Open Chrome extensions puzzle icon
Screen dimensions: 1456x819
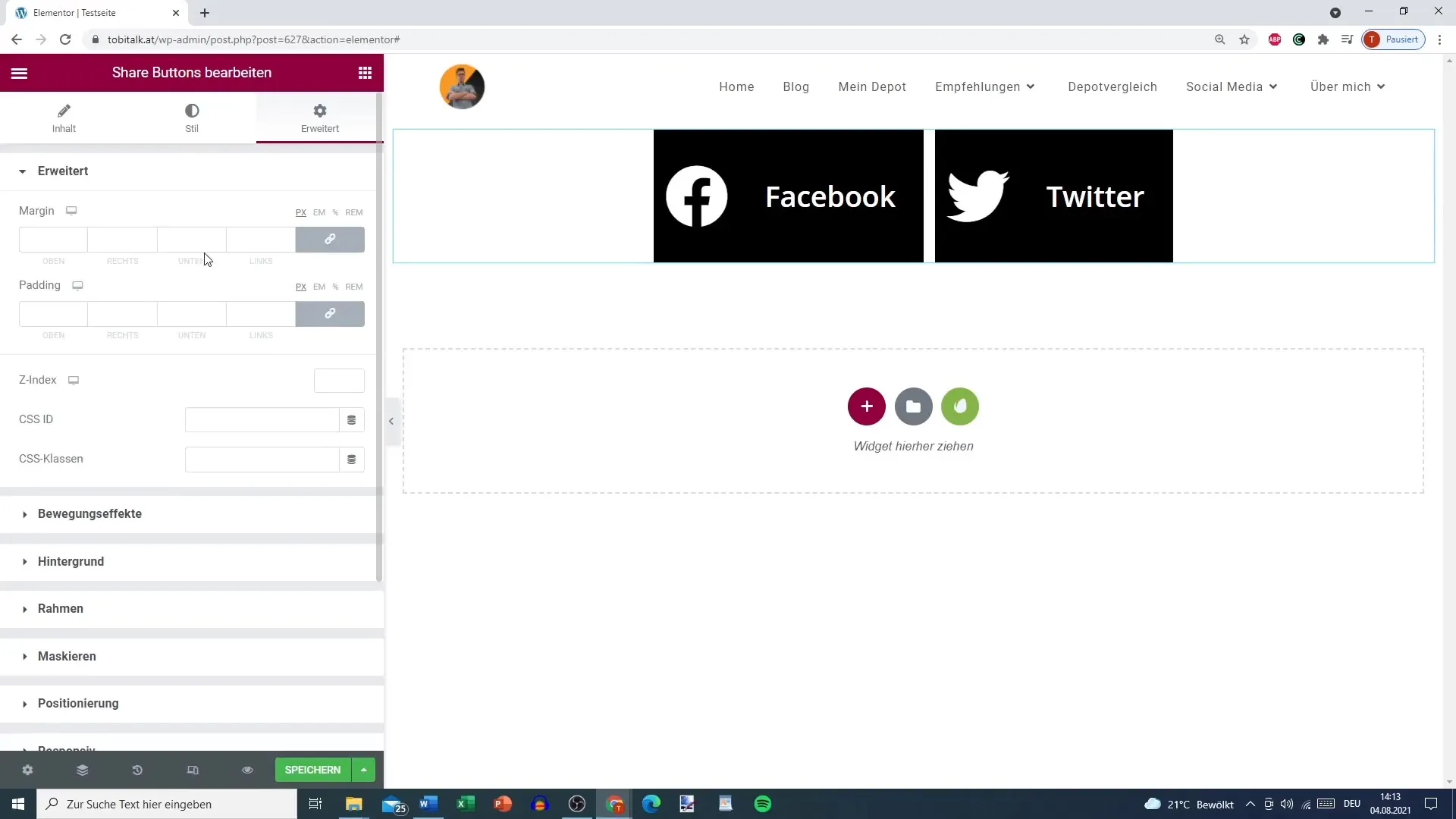1323,39
